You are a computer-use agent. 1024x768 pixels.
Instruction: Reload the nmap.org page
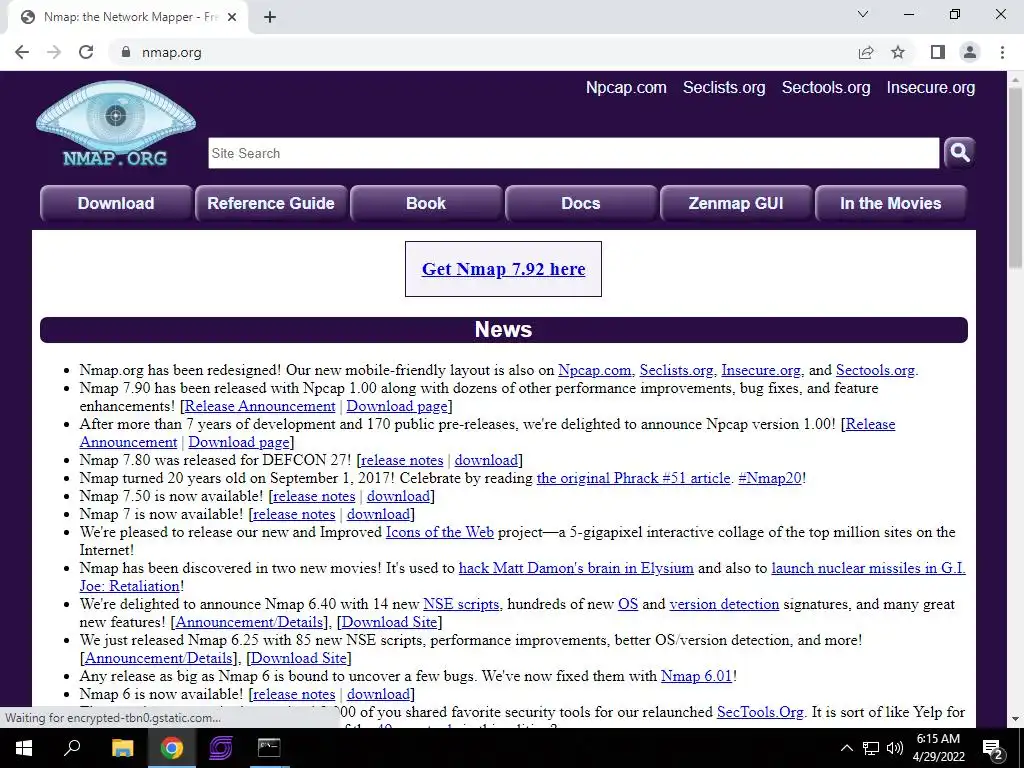(86, 52)
